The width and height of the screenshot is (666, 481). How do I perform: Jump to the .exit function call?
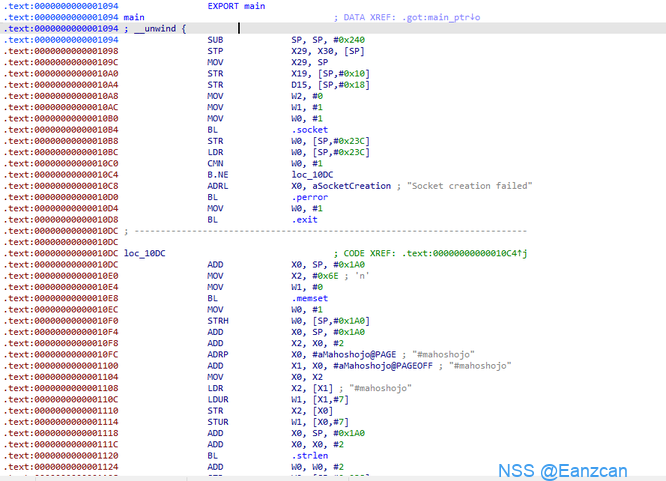coord(305,219)
